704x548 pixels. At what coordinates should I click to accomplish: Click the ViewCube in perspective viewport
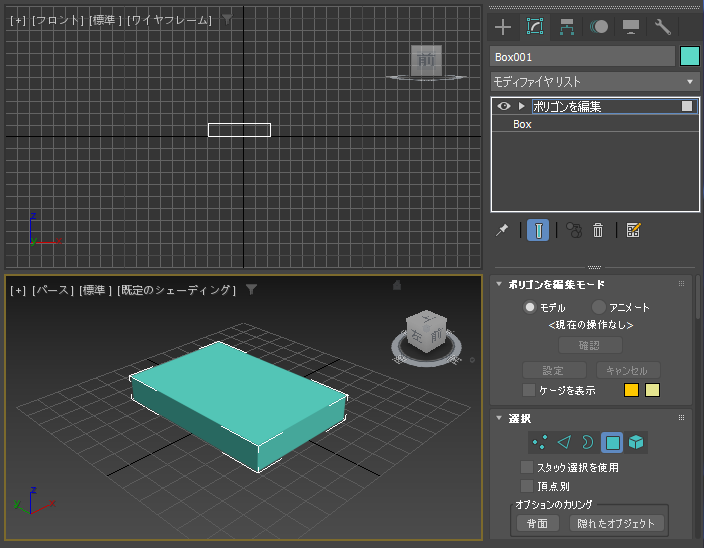click(x=426, y=331)
